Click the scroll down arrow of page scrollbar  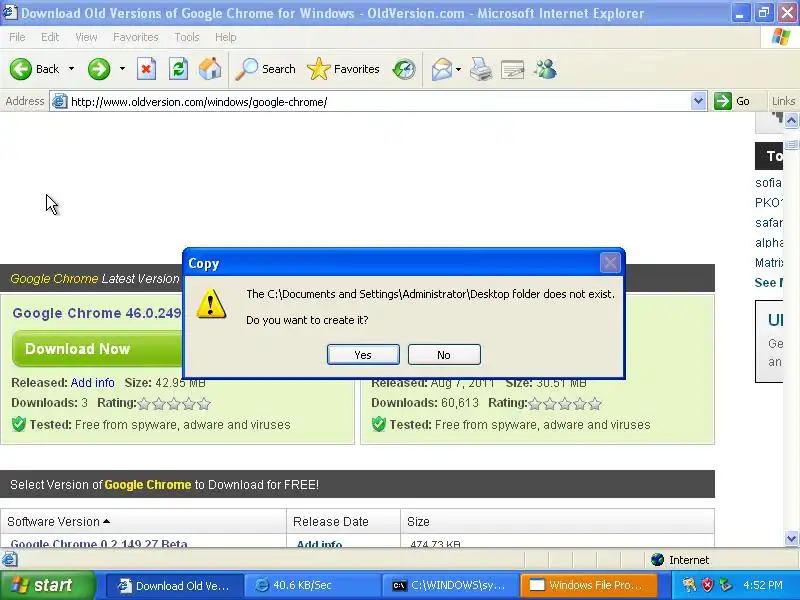pyautogui.click(x=791, y=538)
